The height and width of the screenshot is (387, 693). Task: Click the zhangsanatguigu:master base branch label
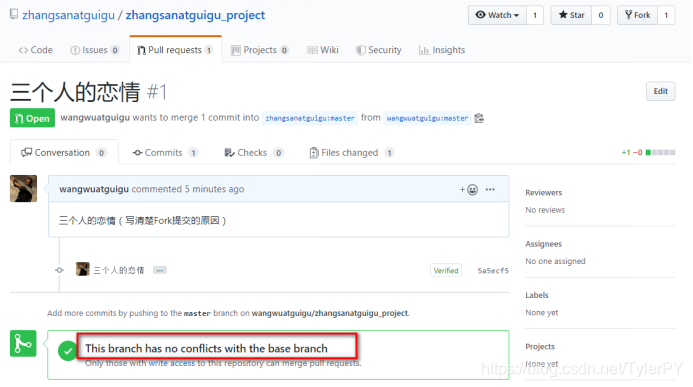pyautogui.click(x=310, y=118)
